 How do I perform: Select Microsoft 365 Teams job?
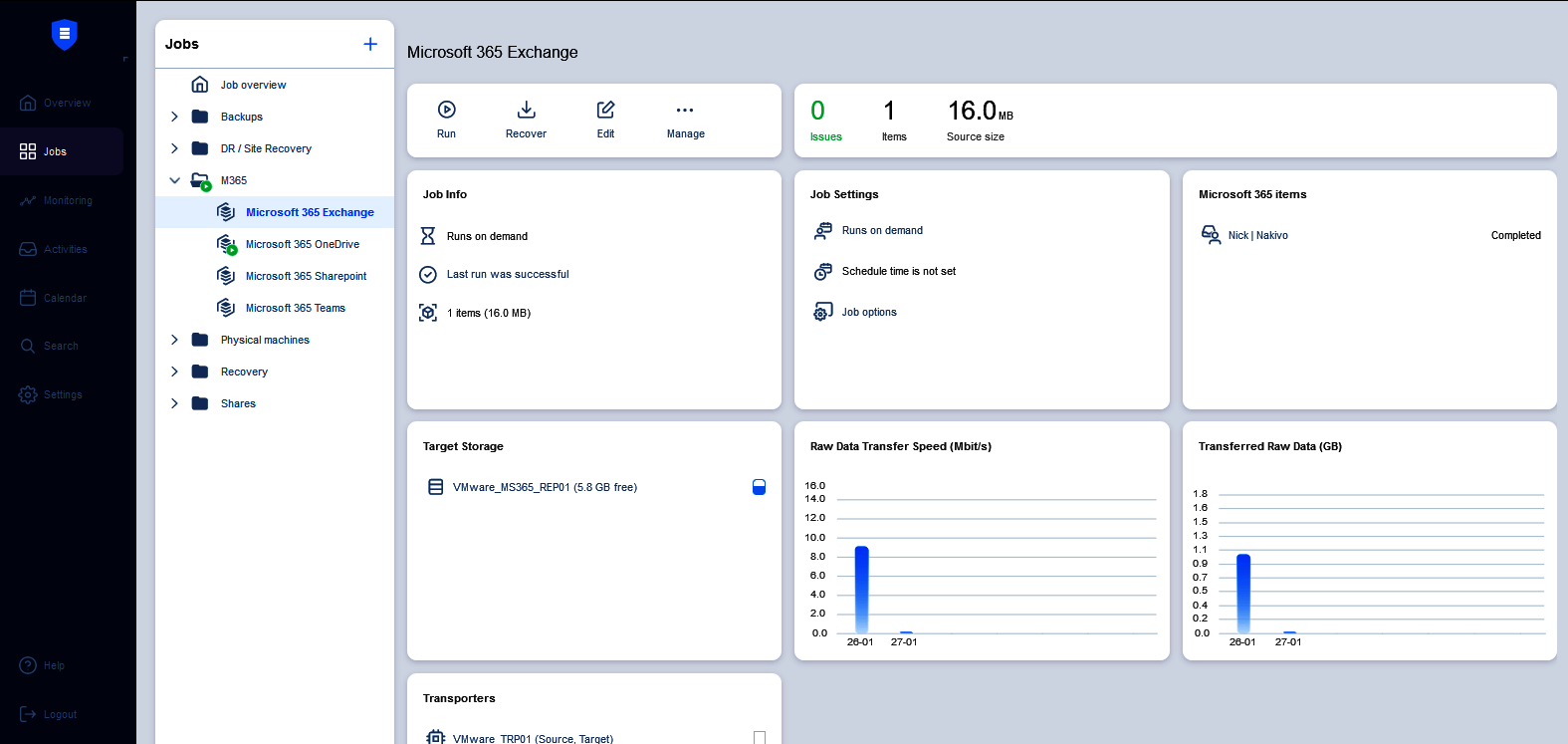[x=295, y=308]
